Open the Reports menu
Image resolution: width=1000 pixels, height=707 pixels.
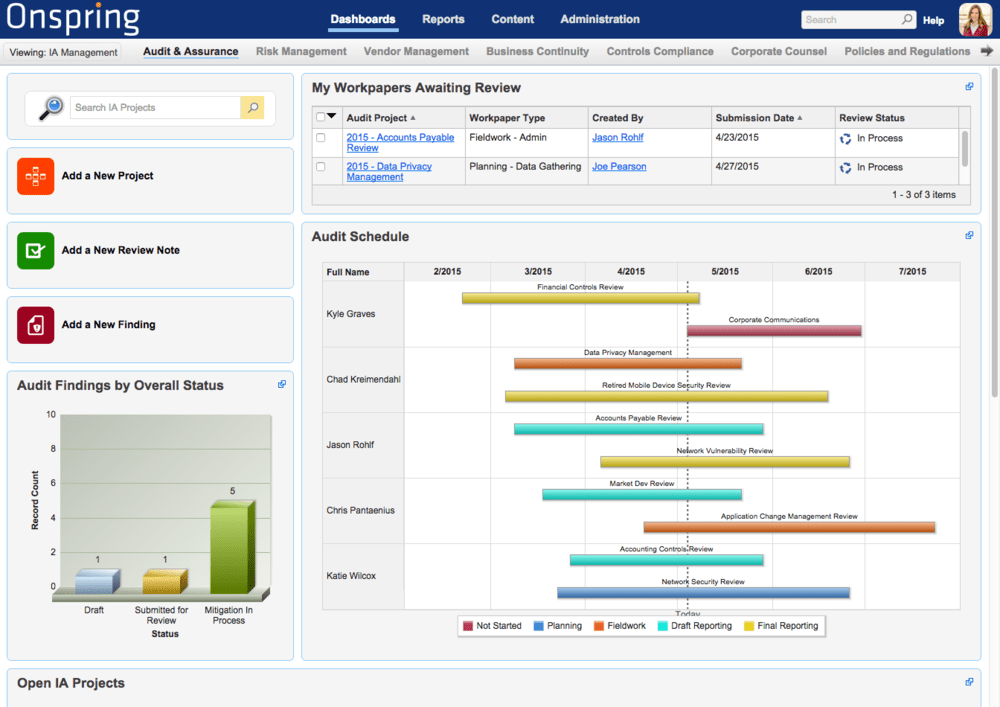pos(443,19)
